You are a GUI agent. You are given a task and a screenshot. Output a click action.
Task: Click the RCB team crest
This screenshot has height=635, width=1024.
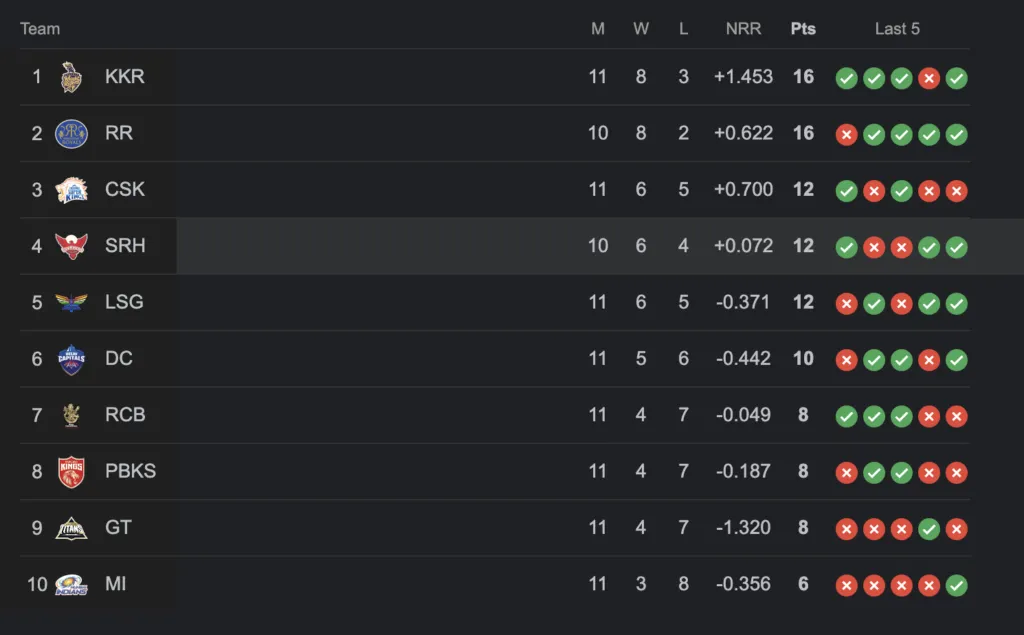click(71, 415)
